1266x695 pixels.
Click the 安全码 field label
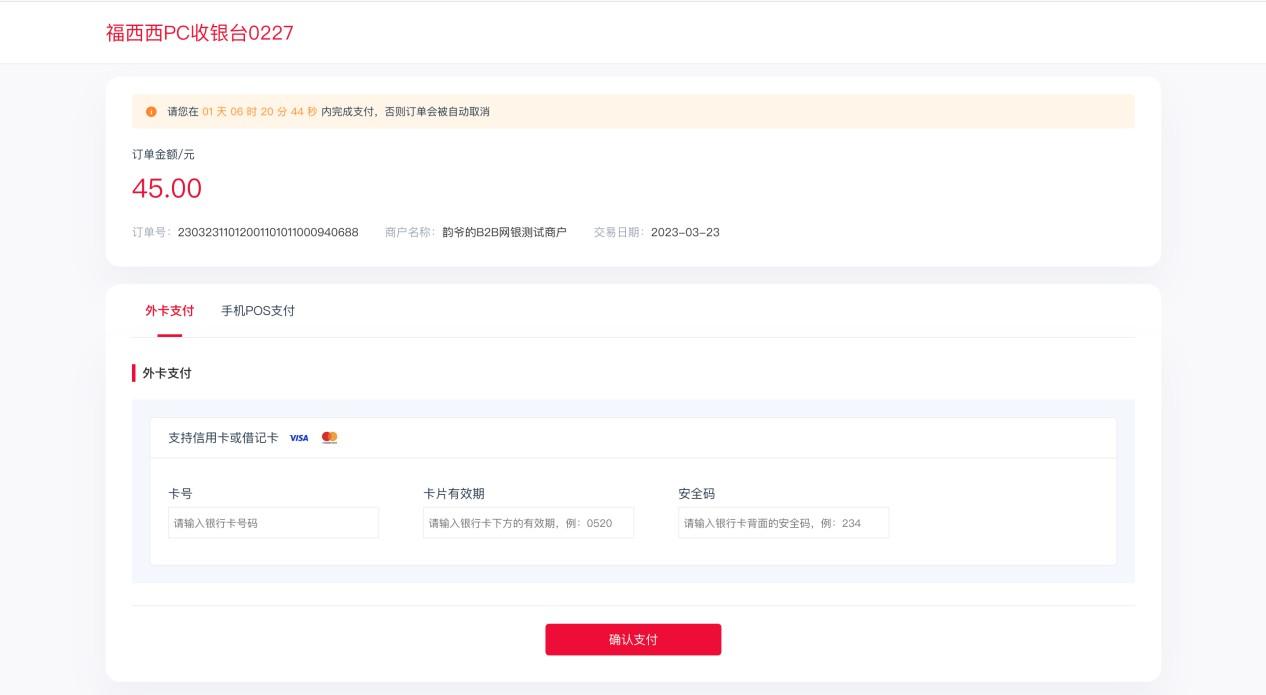pos(696,494)
